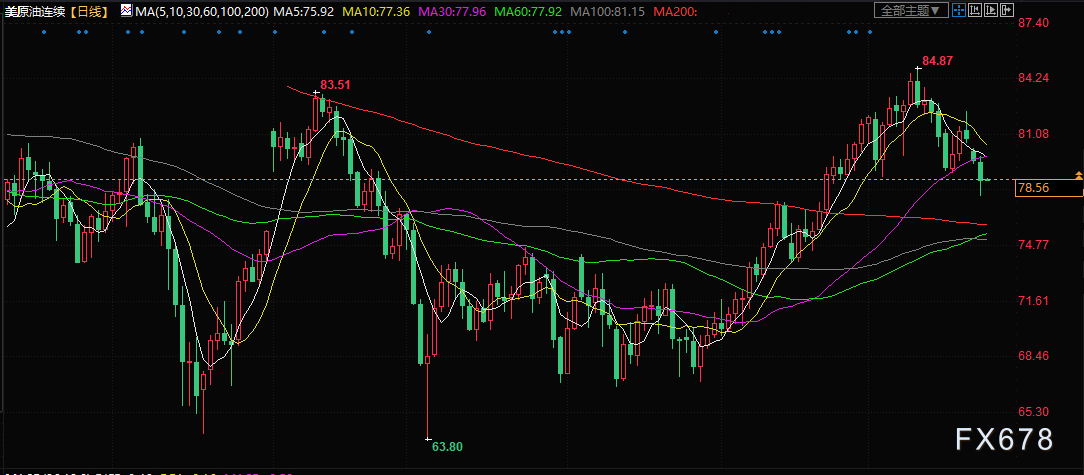The height and width of the screenshot is (475, 1084).
Task: Click the jump-to-start range icon
Action: pyautogui.click(x=975, y=10)
